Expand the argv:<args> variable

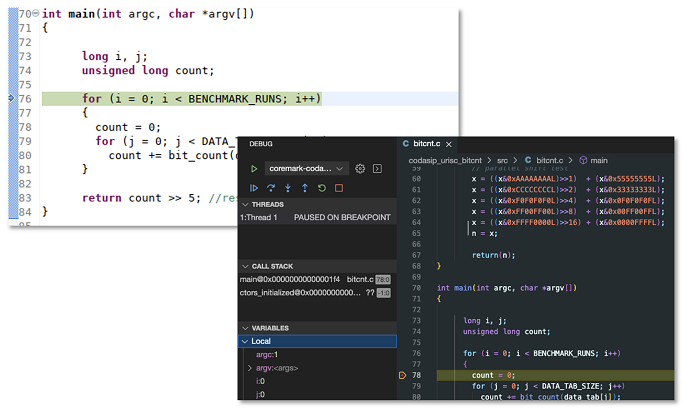tap(250, 368)
